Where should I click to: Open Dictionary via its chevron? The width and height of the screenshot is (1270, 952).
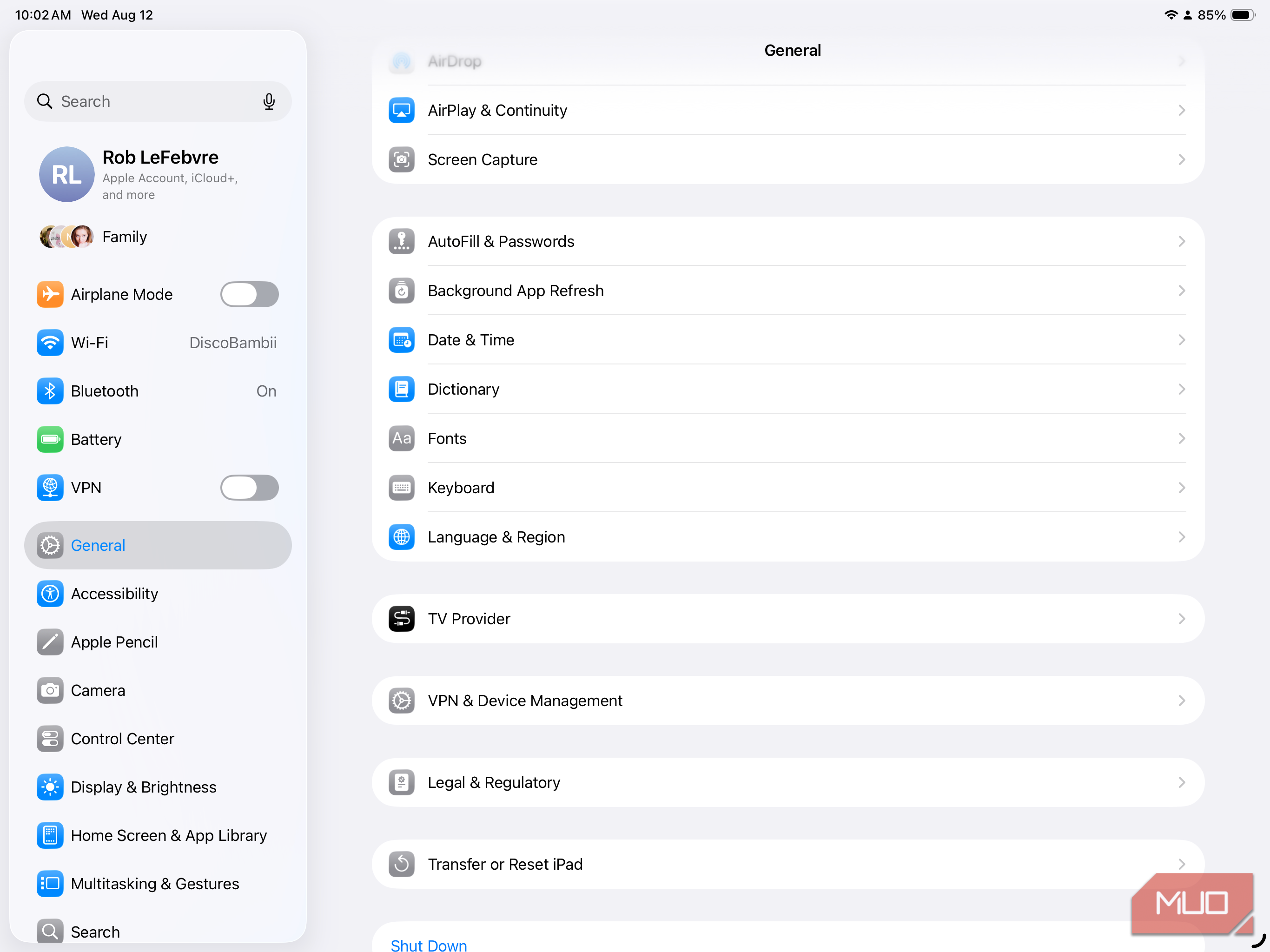[x=1182, y=389]
